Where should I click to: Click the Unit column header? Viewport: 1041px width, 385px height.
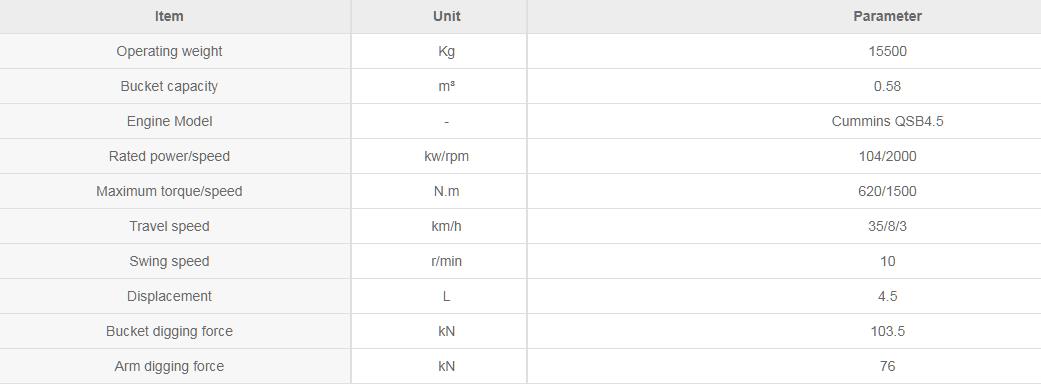[x=447, y=17]
